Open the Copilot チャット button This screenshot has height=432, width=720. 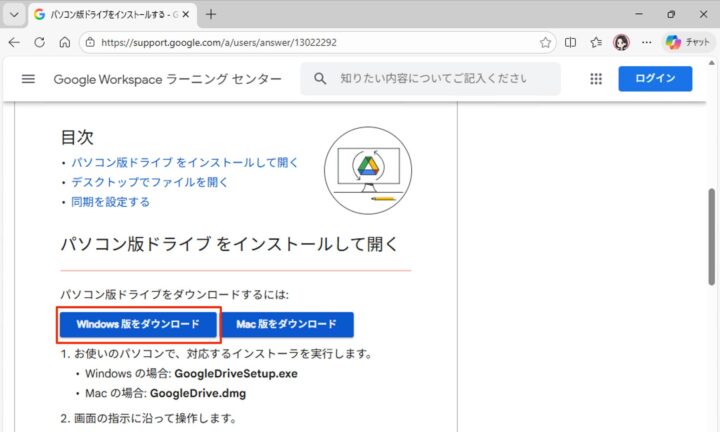(x=688, y=43)
